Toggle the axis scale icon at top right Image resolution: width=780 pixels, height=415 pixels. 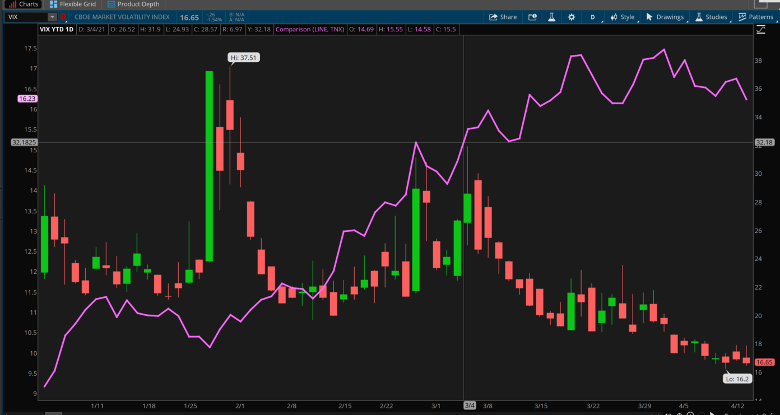(x=761, y=30)
